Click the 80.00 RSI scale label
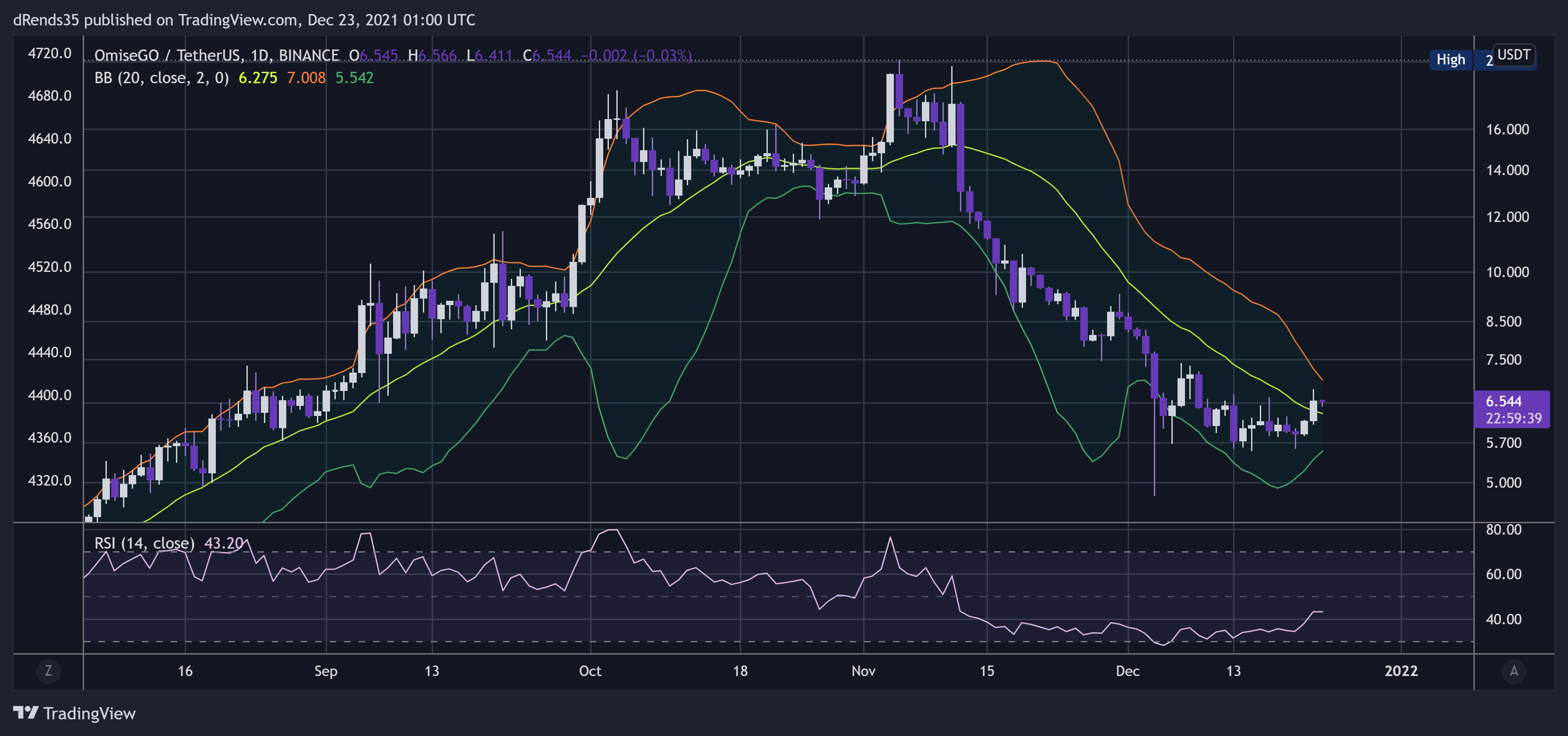Screen dimensions: 1568x736 pos(1504,529)
